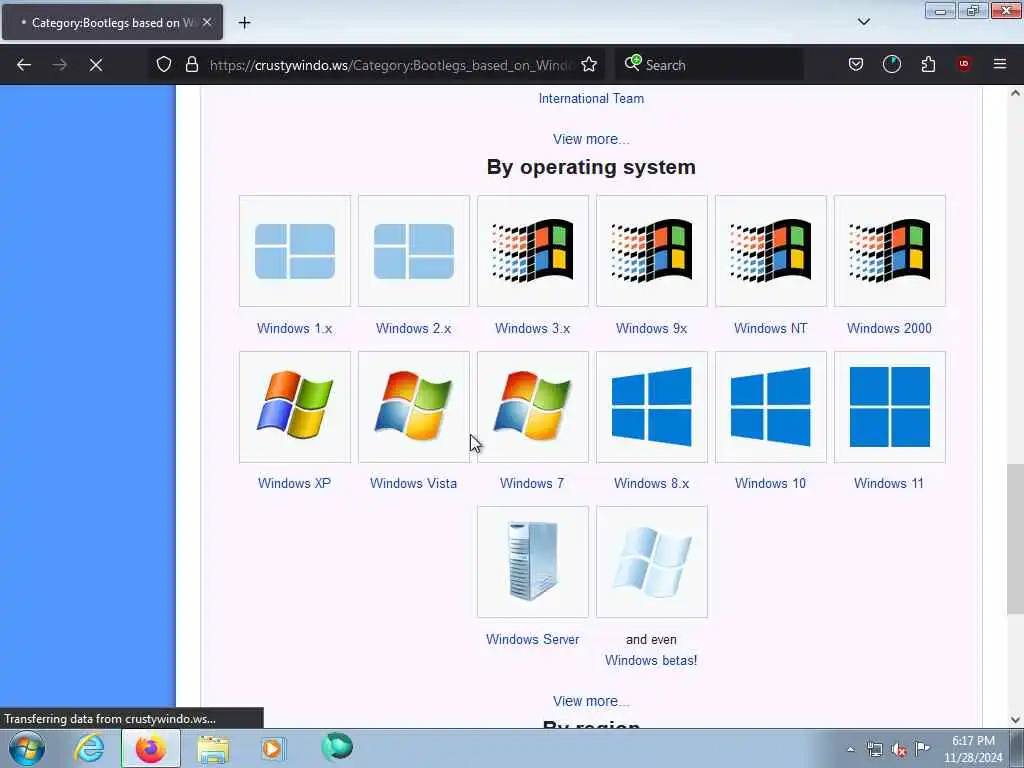1024x768 pixels.
Task: Follow the Windows 11 text link
Action: [x=889, y=483]
